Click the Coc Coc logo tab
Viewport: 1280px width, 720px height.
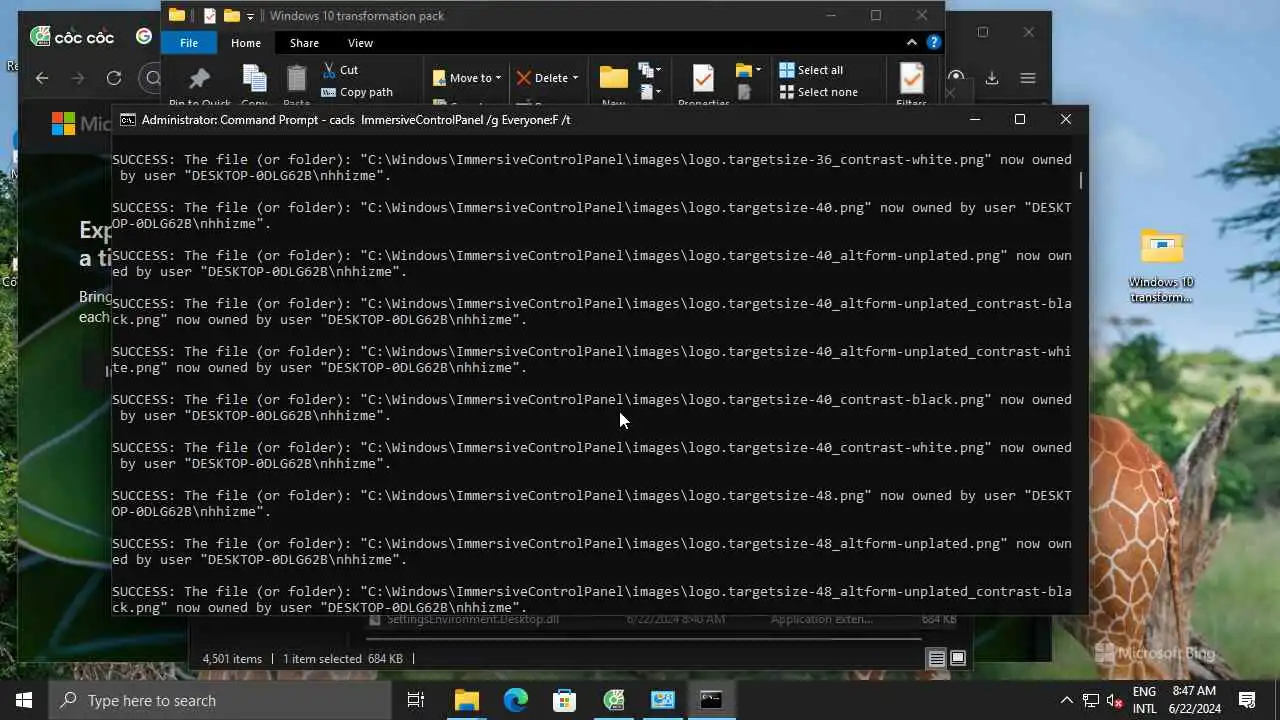72,37
